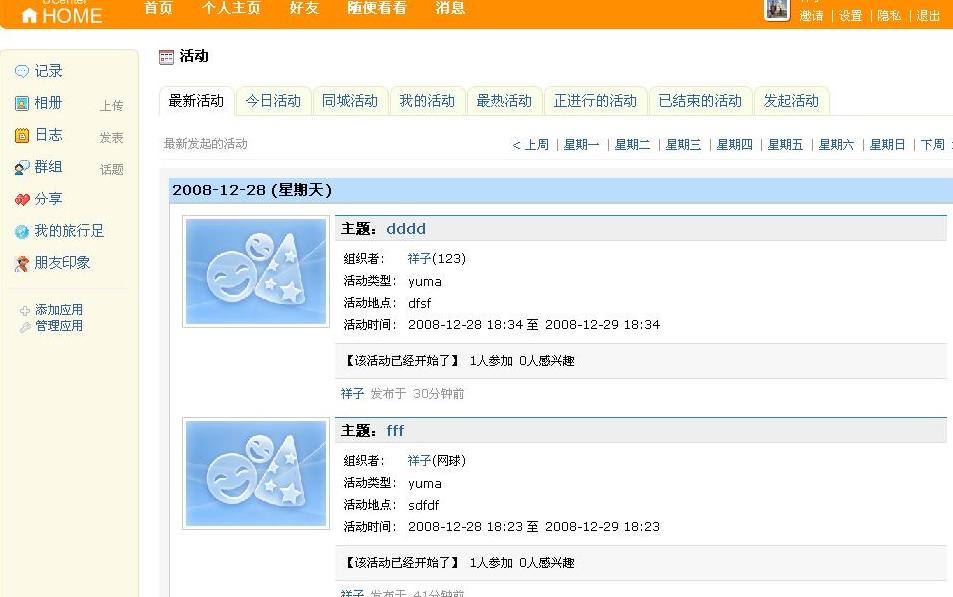Open the fff activity thumbnail
The width and height of the screenshot is (953, 597).
coord(256,474)
